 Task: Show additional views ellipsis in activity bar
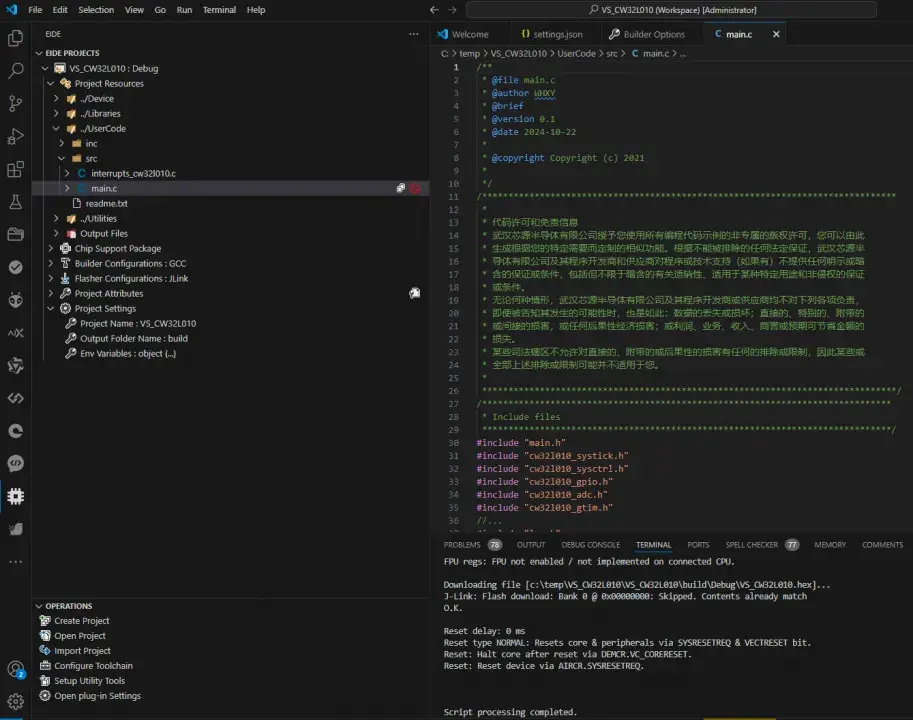click(16, 562)
